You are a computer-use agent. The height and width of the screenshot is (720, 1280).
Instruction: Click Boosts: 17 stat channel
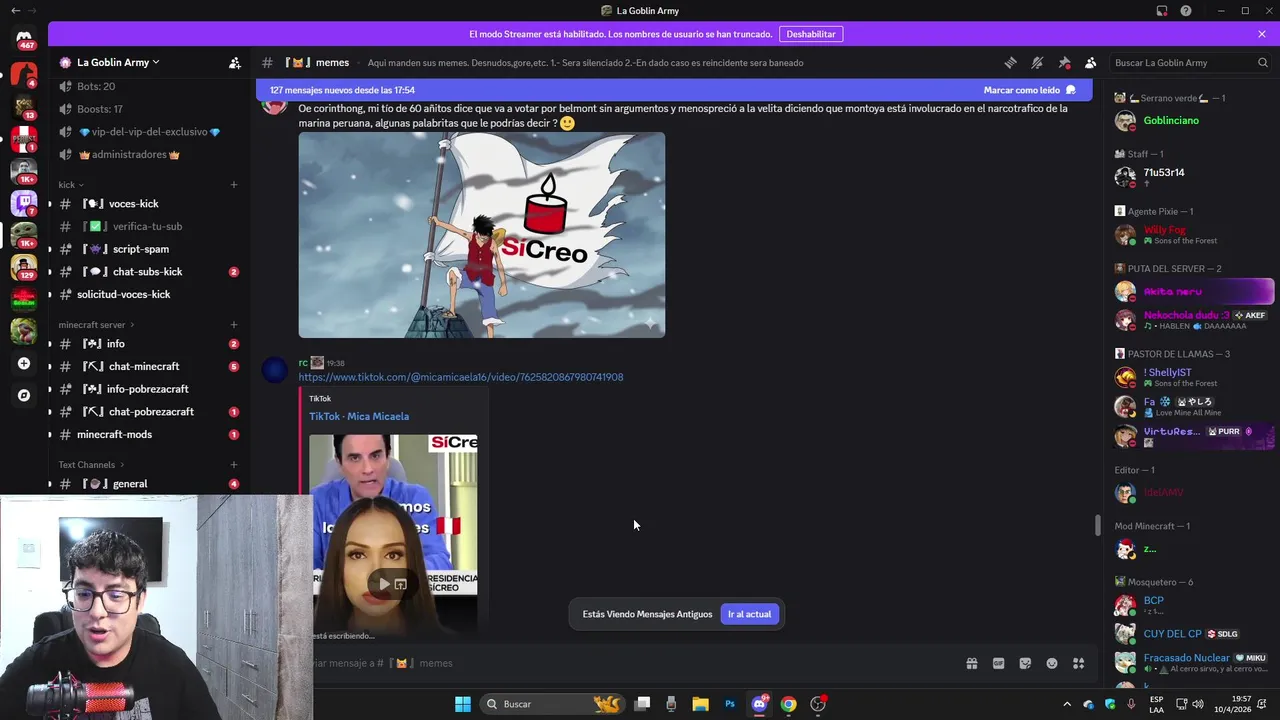[148, 109]
